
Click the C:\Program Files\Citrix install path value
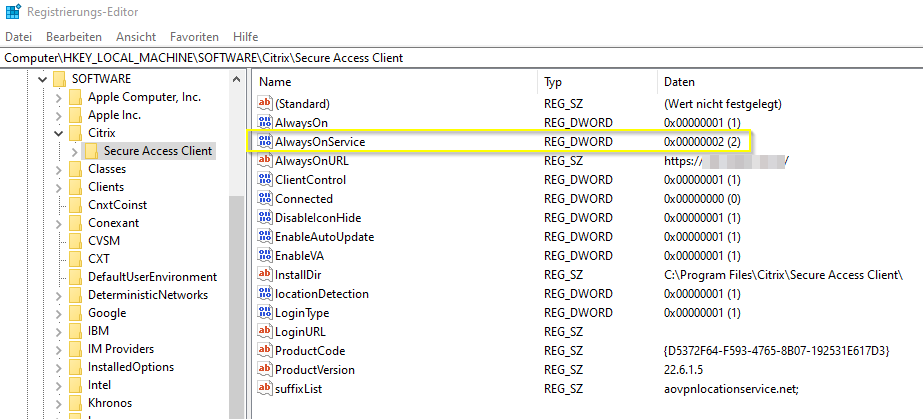click(783, 275)
